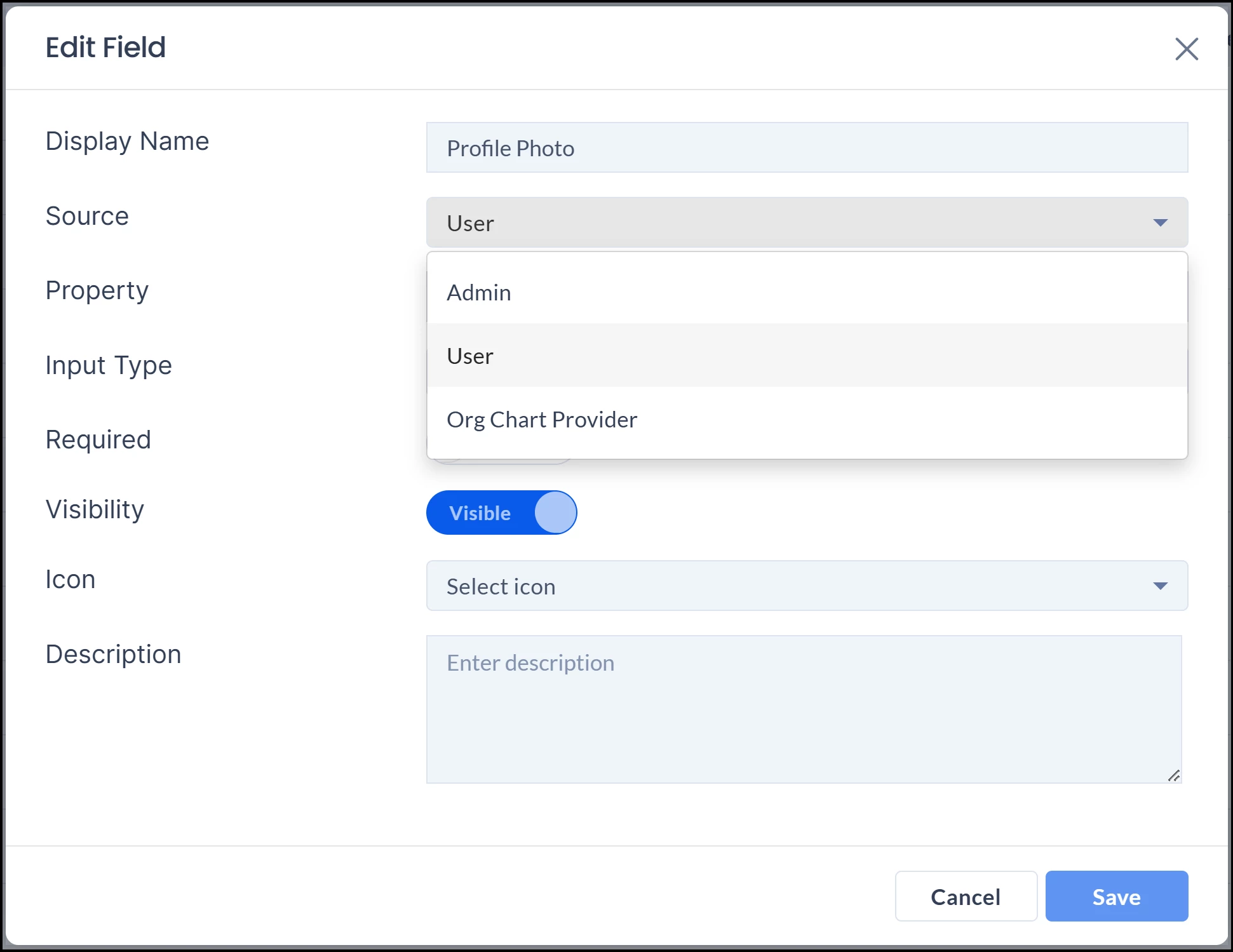Click the Required label text
Viewport: 1233px width, 952px height.
98,439
